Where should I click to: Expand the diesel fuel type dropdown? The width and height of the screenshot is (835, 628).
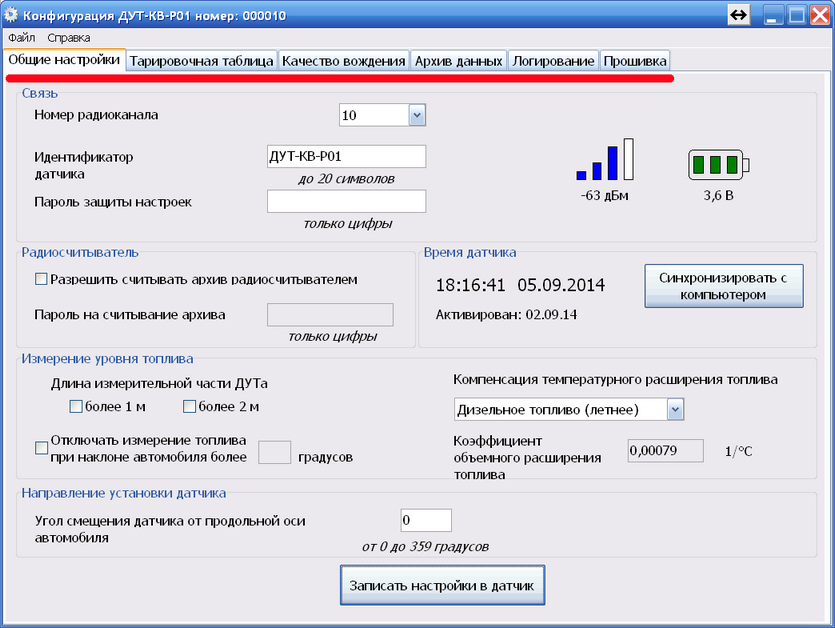pyautogui.click(x=675, y=410)
